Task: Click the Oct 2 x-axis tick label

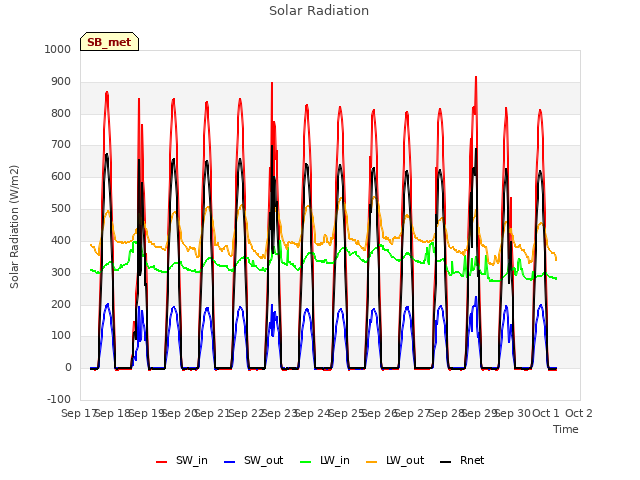Action: point(579,413)
